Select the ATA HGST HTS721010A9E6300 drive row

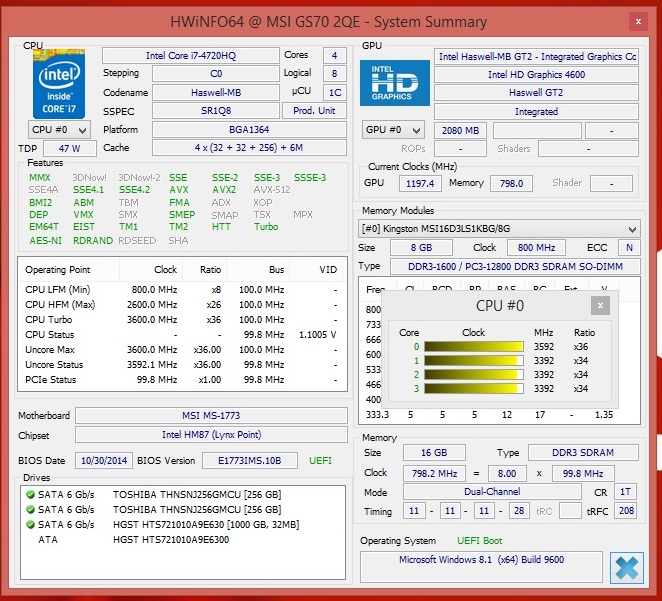(182, 540)
